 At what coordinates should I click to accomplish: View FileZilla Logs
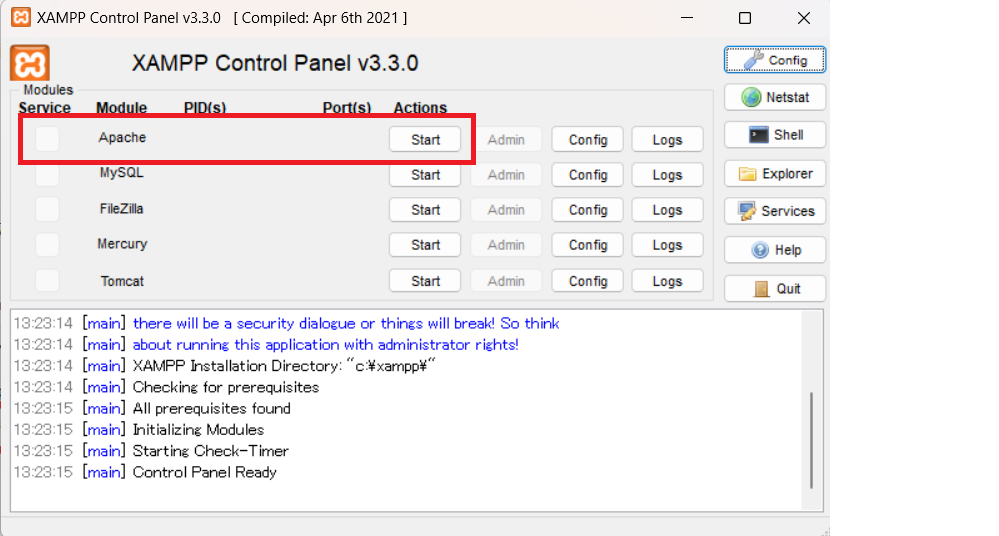pos(668,210)
